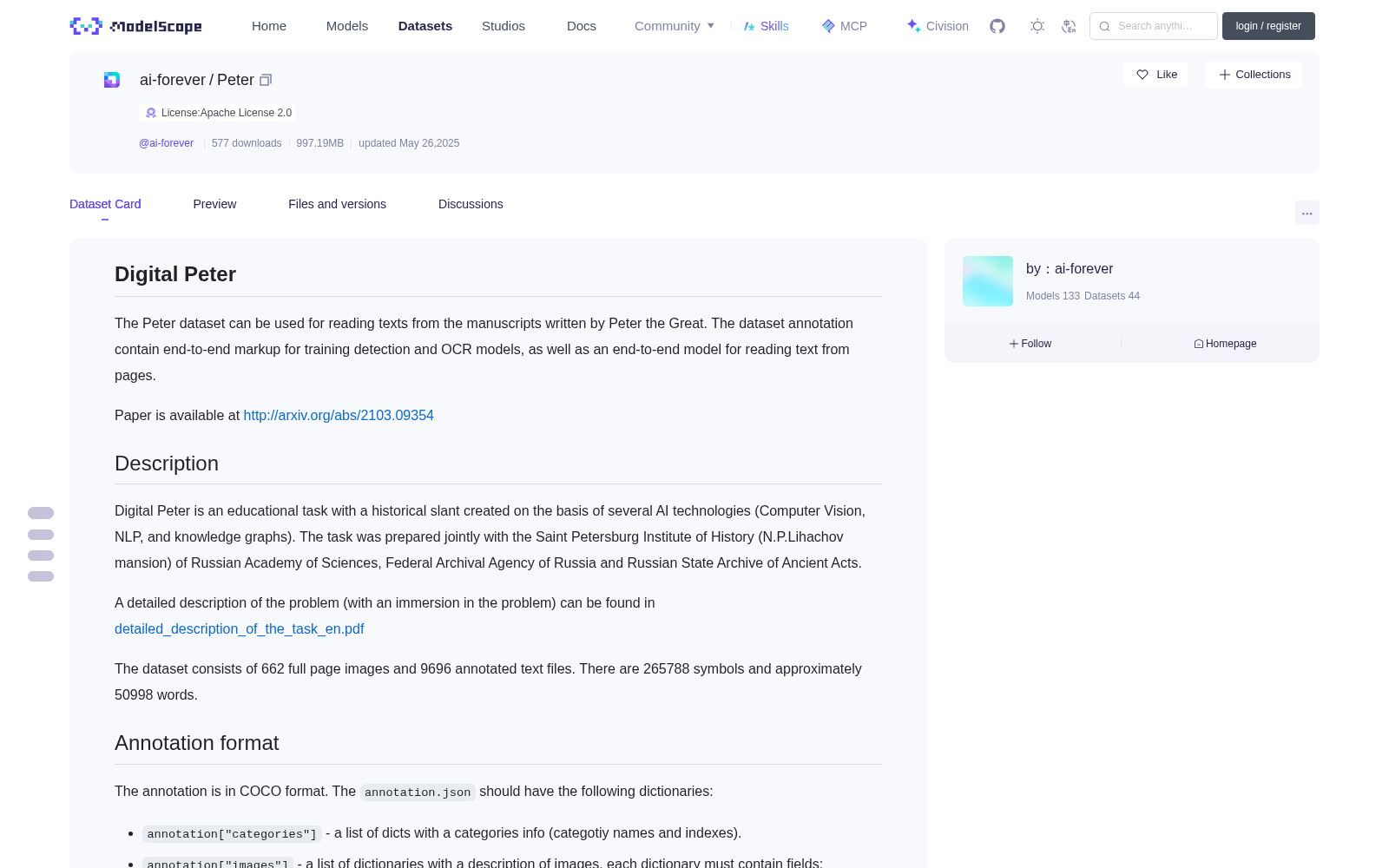Viewport: 1389px width, 868px height.
Task: Expand the Community dropdown menu
Action: click(x=675, y=26)
